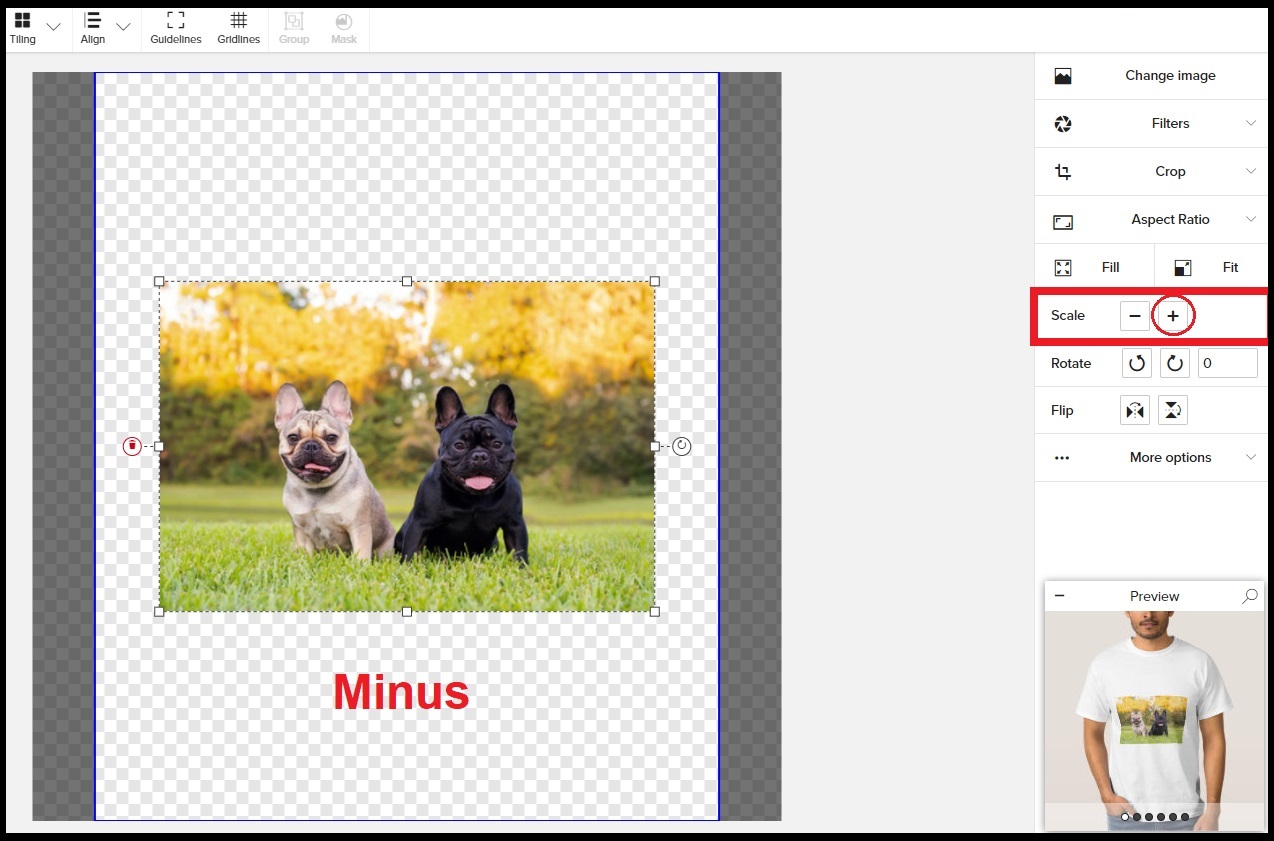Click the More options ellipsis icon
The image size is (1274, 841).
1062,458
